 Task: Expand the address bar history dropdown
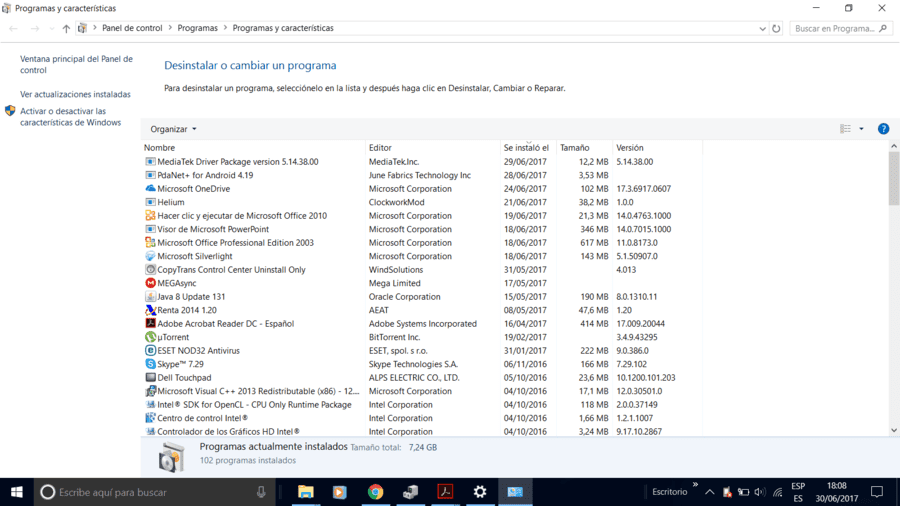coord(762,28)
